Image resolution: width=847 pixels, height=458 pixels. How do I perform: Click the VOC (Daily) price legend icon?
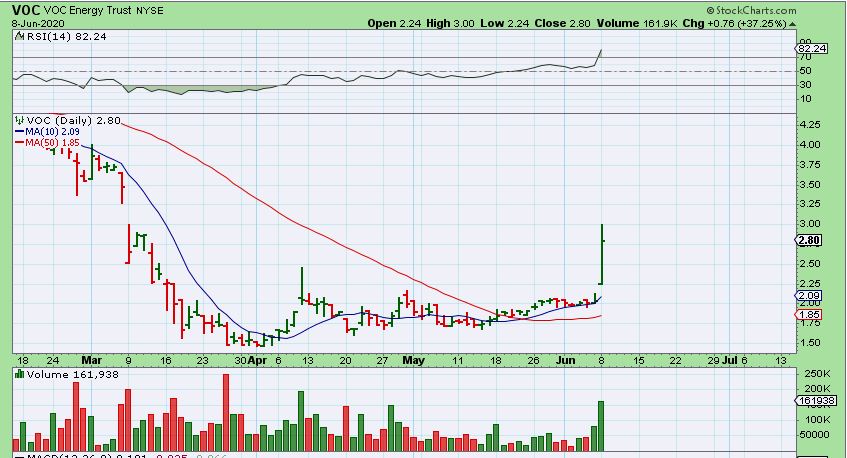[x=19, y=120]
